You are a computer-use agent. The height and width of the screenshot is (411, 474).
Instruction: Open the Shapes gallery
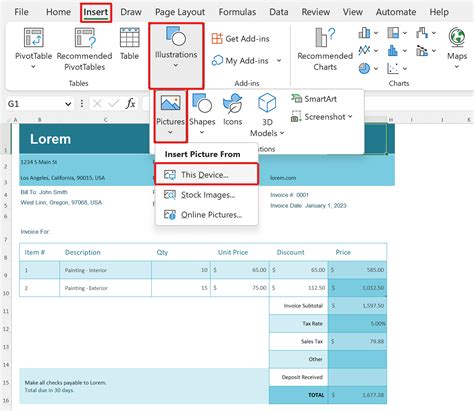(202, 115)
